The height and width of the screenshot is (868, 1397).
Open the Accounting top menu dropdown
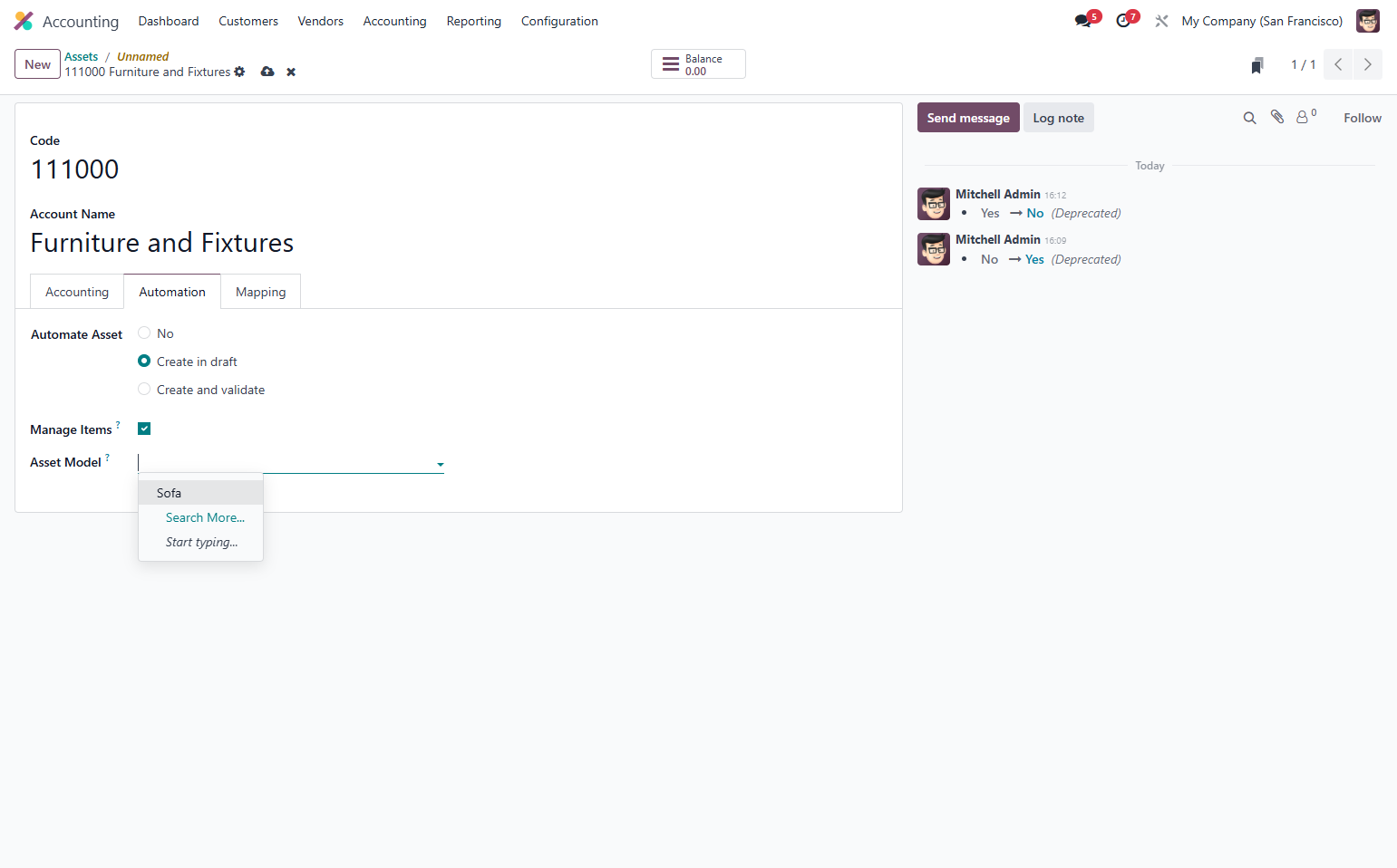394,21
